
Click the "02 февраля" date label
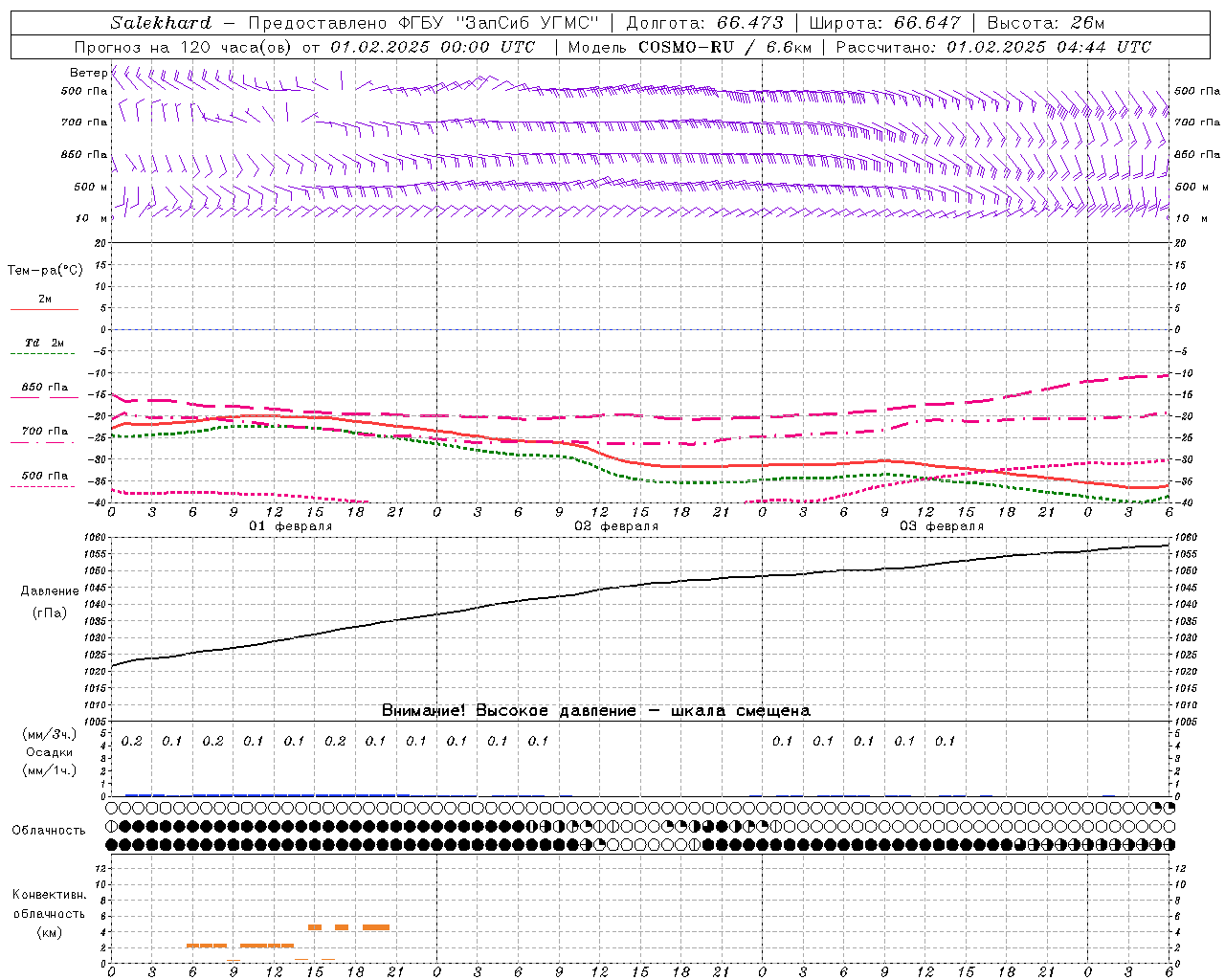pos(616,526)
